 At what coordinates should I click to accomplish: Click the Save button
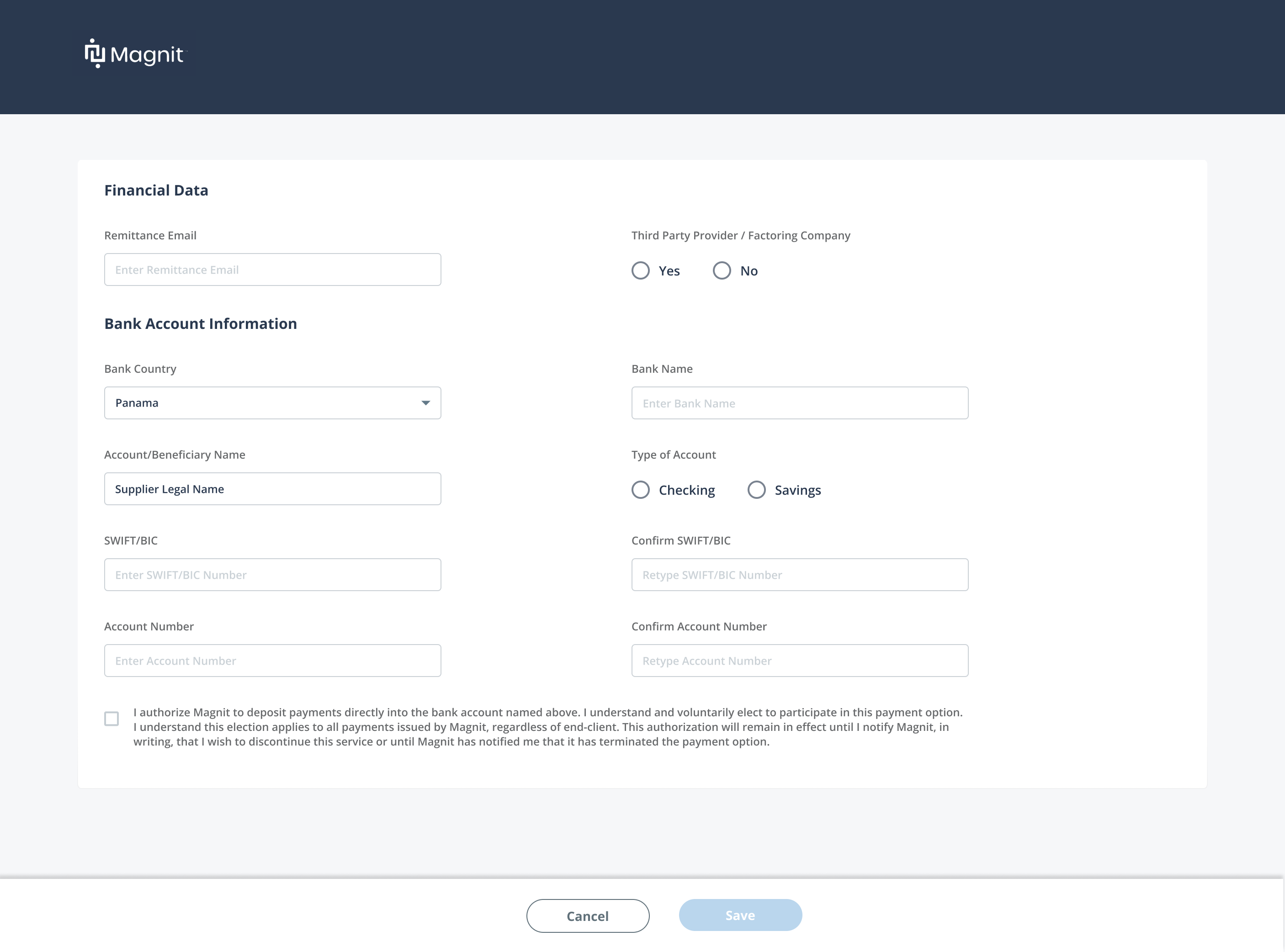(740, 915)
